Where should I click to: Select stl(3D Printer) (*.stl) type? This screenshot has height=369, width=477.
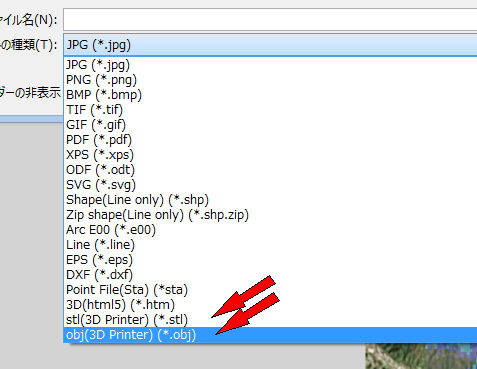coord(270,320)
